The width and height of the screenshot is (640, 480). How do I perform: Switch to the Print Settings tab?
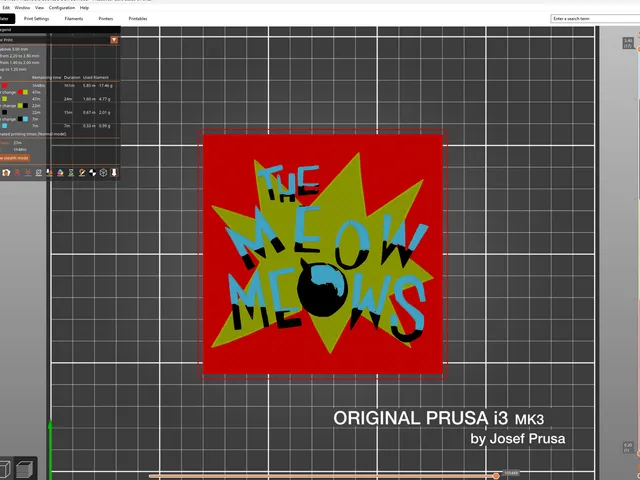coord(36,19)
